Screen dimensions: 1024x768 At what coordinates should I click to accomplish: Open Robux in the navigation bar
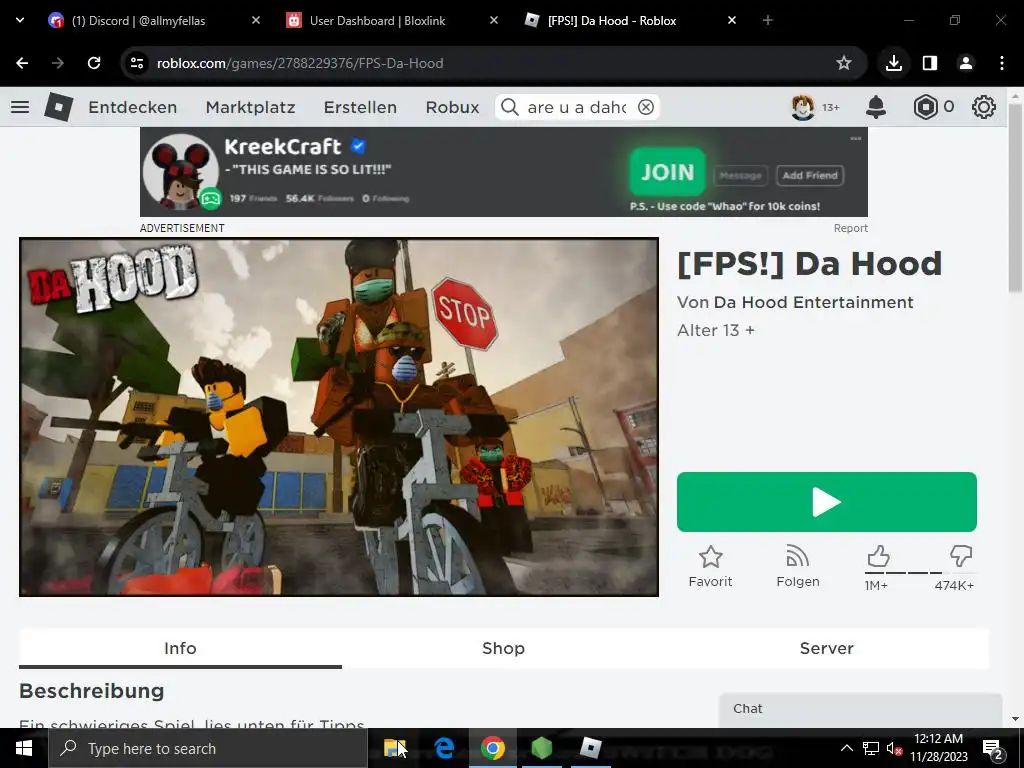tap(452, 107)
